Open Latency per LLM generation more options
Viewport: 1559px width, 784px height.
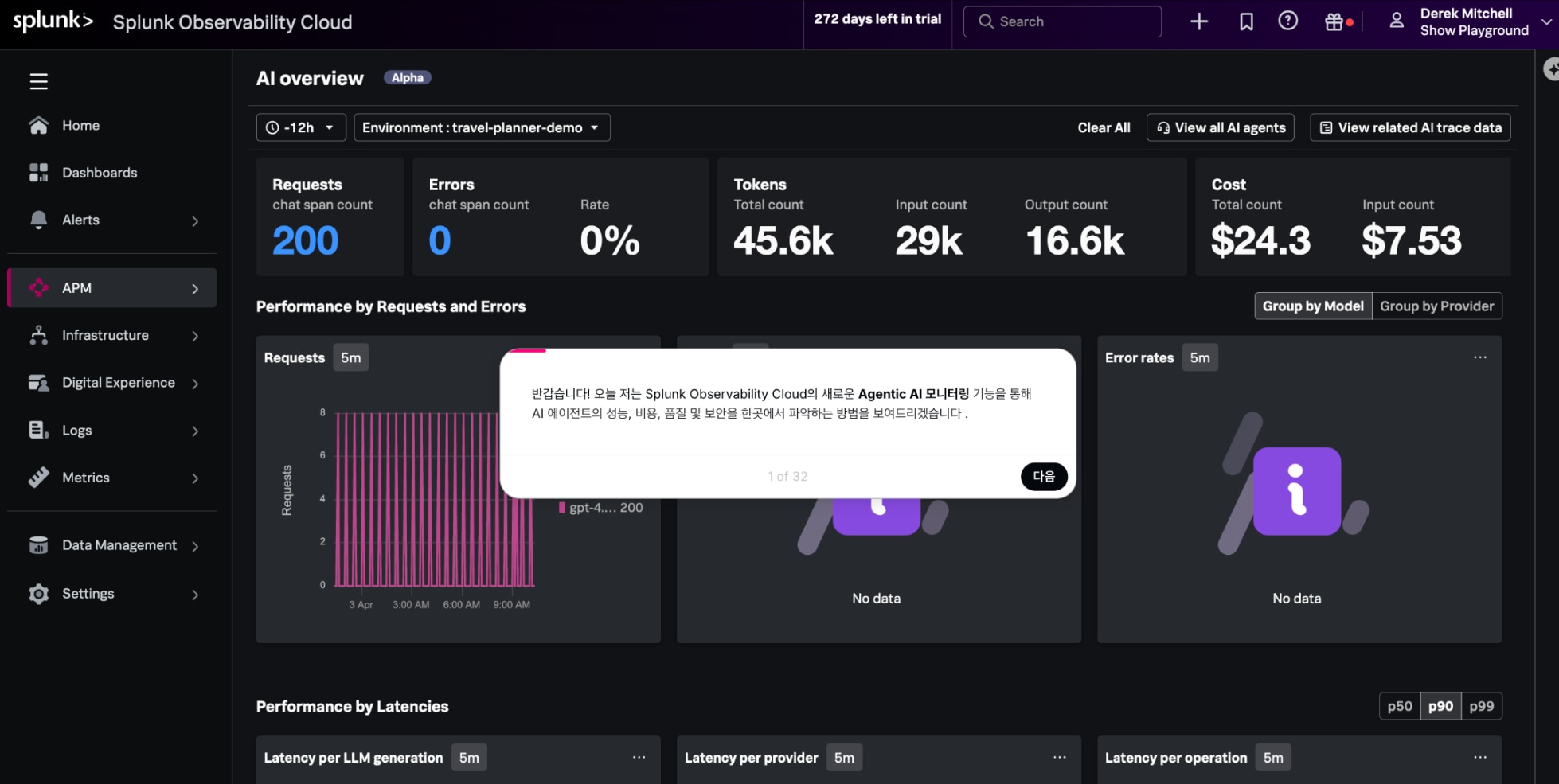[x=639, y=758]
